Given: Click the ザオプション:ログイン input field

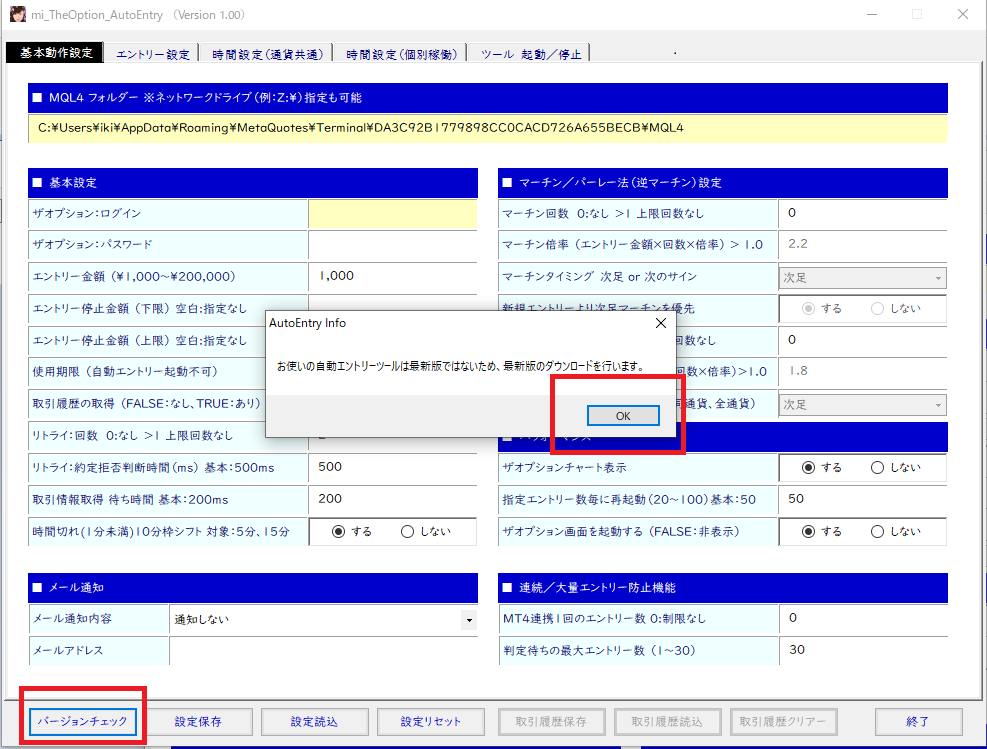Looking at the screenshot, I should click(x=392, y=213).
